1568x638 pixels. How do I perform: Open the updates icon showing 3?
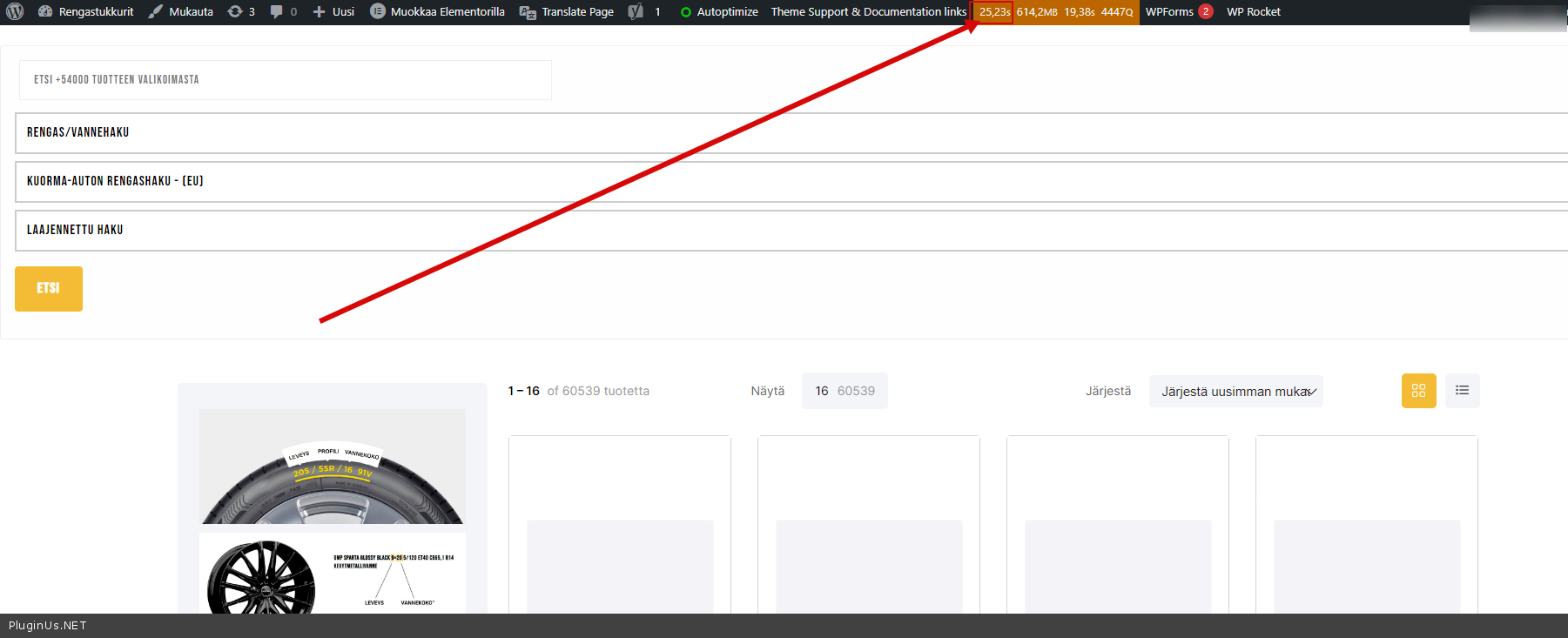point(235,12)
